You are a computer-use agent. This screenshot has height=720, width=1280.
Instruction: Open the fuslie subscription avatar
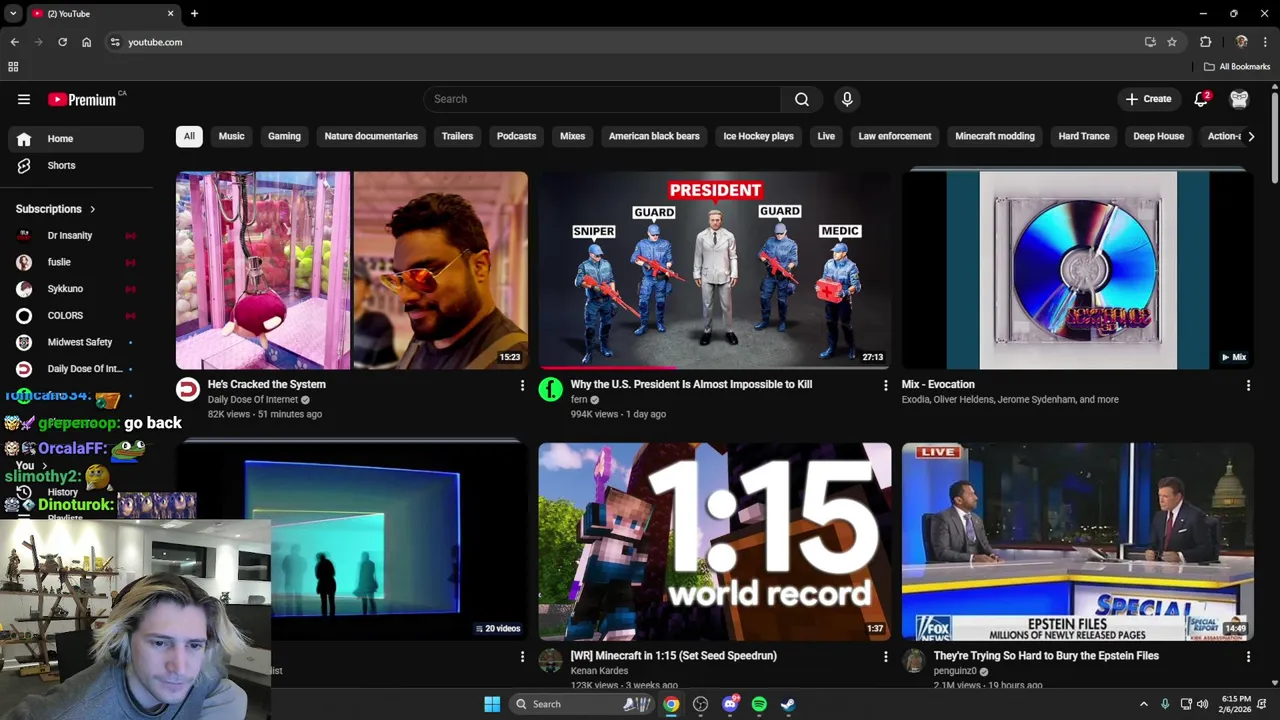coord(24,262)
